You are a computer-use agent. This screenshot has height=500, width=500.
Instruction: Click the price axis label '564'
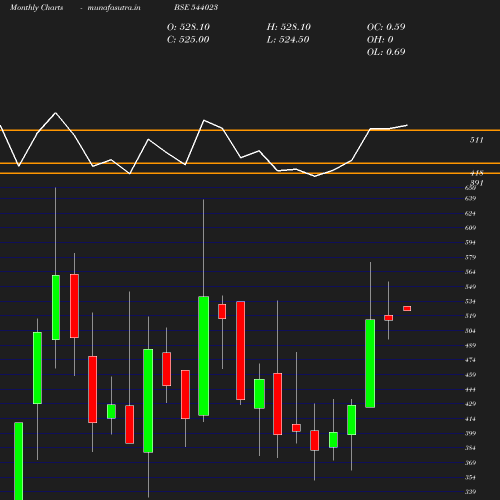tap(470, 272)
